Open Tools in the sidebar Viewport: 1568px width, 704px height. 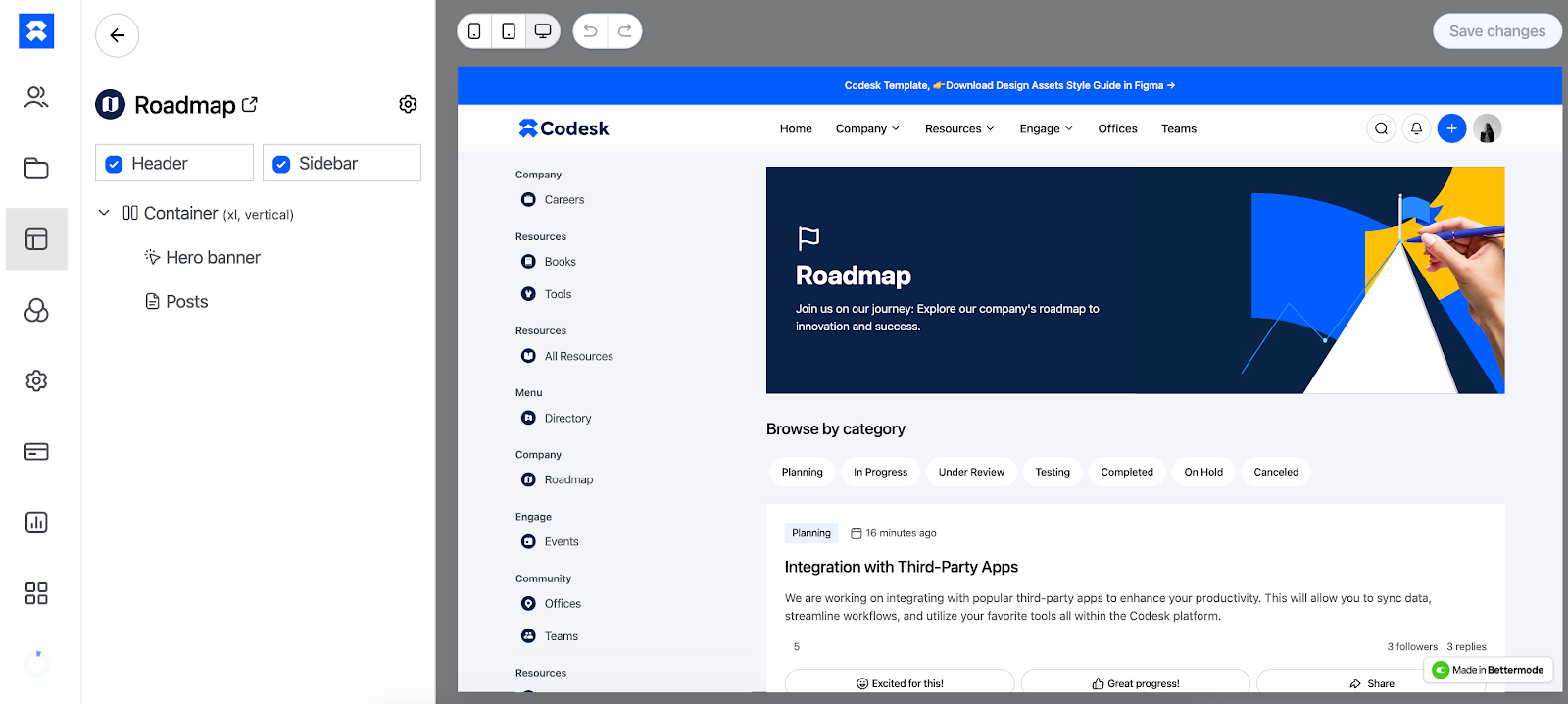(x=547, y=294)
